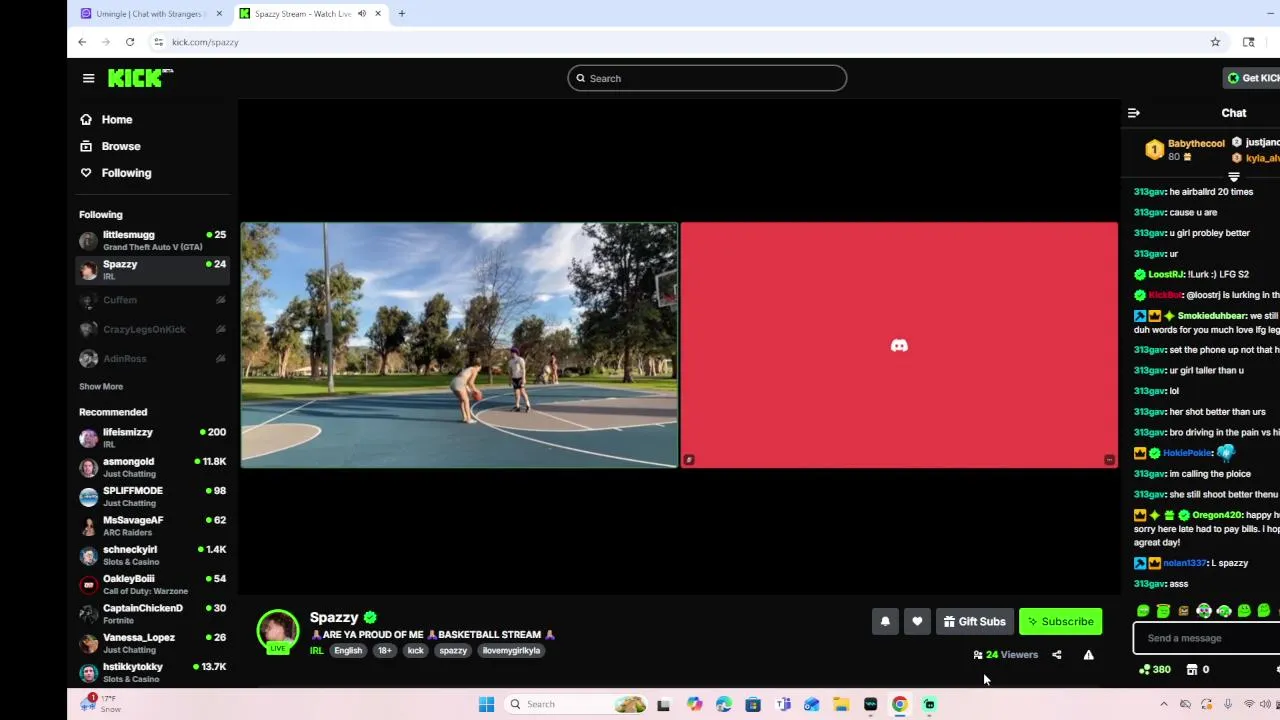This screenshot has width=1280, height=720.
Task: Switch to the Umingle browser tab
Action: pos(151,13)
